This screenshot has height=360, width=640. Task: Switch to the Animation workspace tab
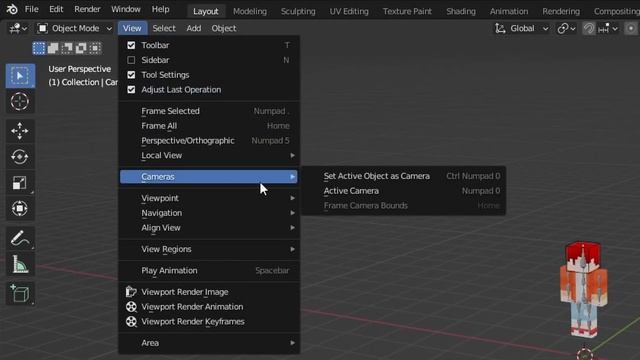click(x=509, y=11)
